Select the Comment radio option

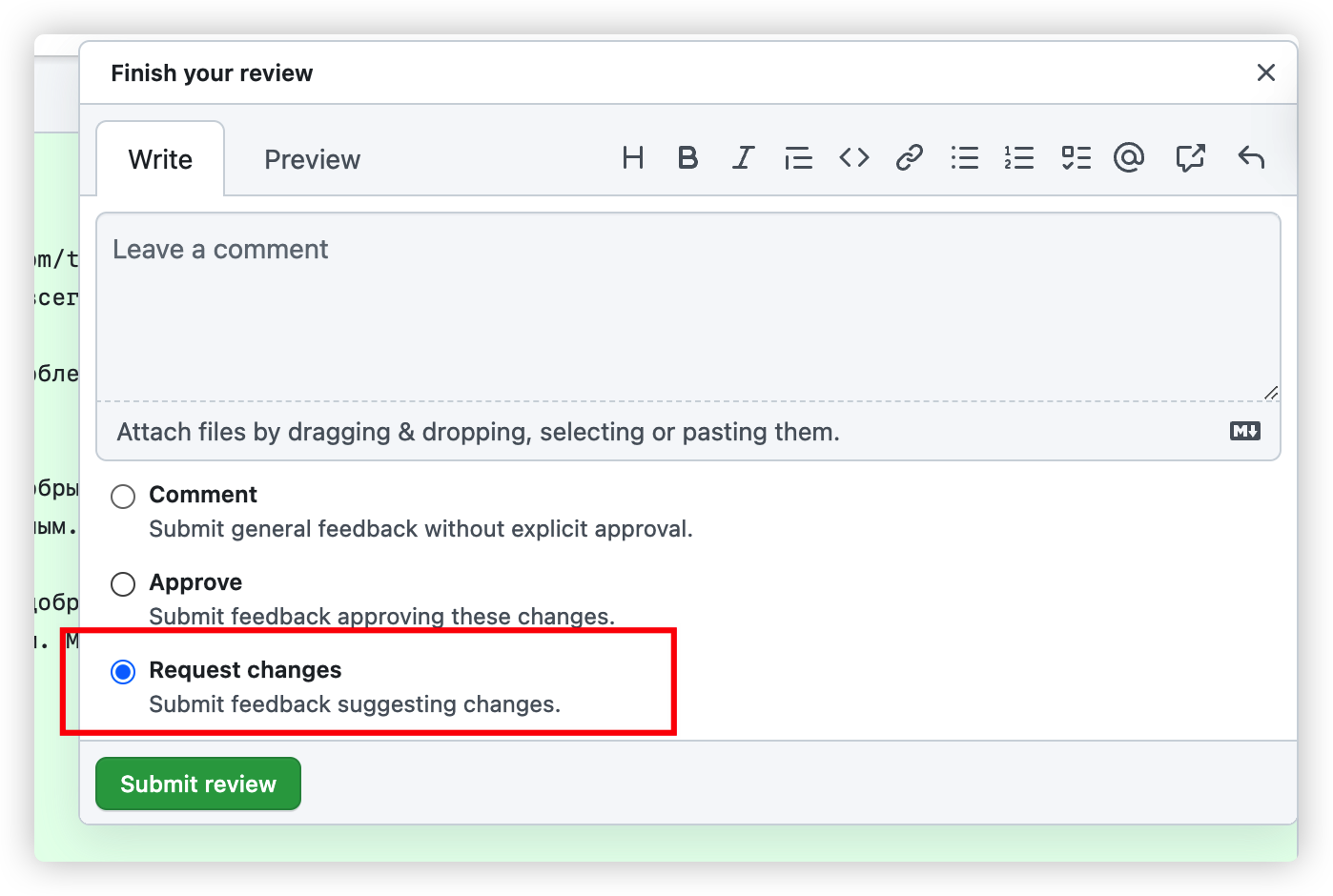pyautogui.click(x=123, y=497)
